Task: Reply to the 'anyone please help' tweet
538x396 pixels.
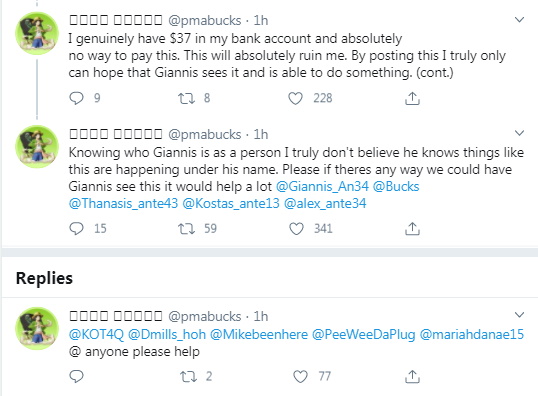Action: (x=76, y=376)
